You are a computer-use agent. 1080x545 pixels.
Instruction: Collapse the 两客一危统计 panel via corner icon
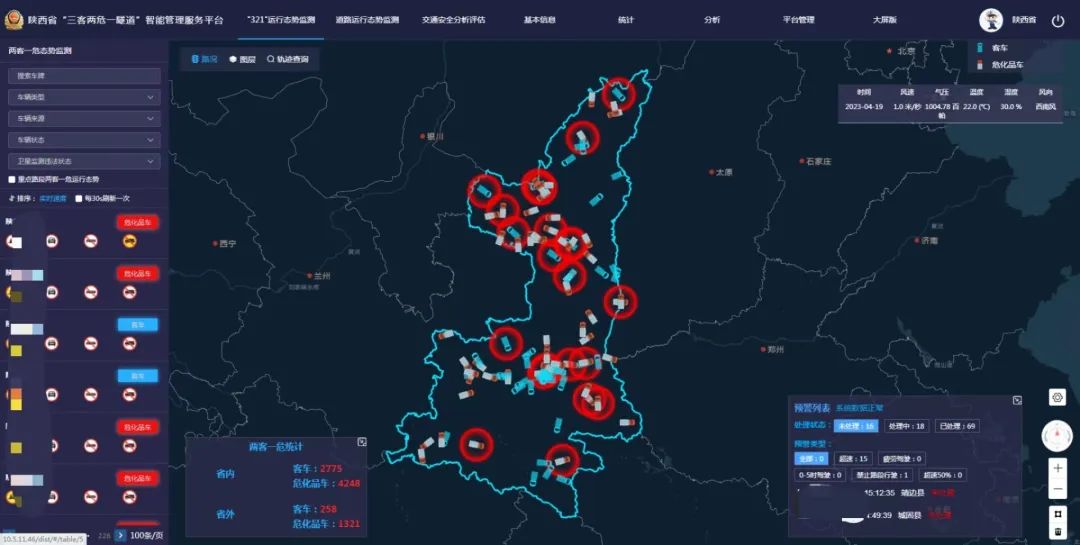pyautogui.click(x=362, y=442)
